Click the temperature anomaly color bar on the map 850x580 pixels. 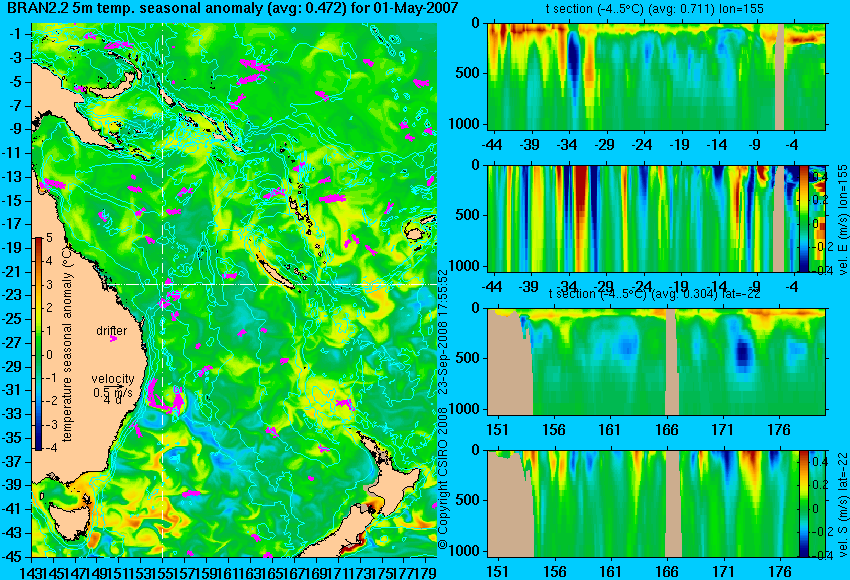[38, 344]
